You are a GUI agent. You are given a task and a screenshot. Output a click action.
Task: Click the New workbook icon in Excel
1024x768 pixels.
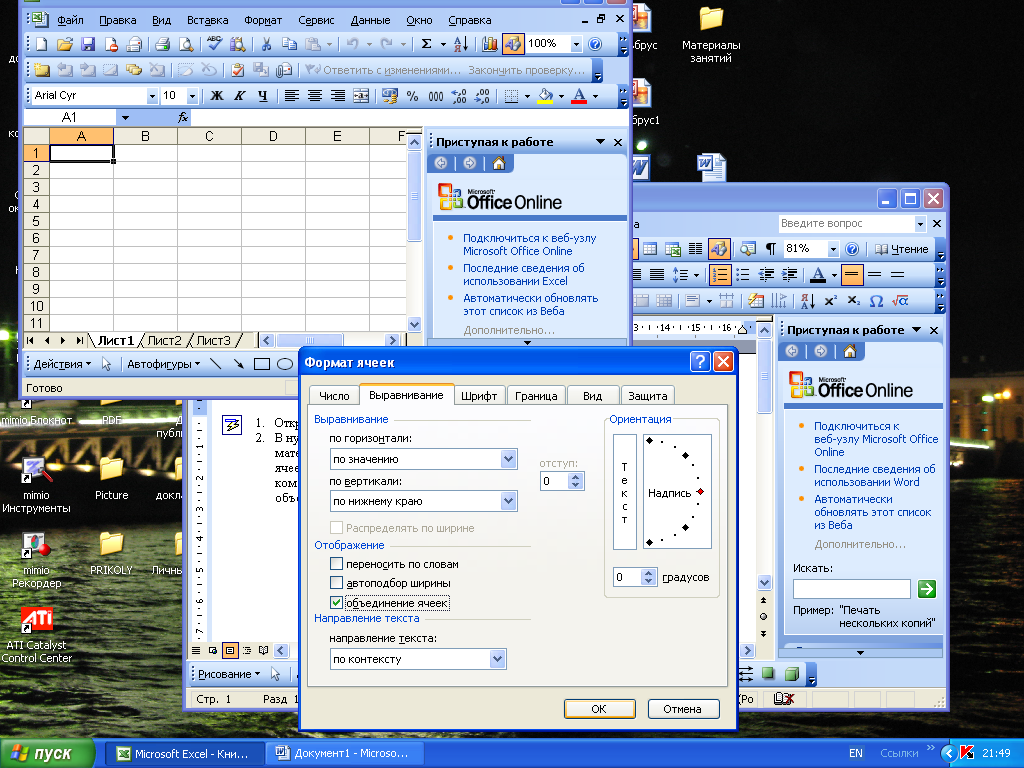click(x=41, y=44)
